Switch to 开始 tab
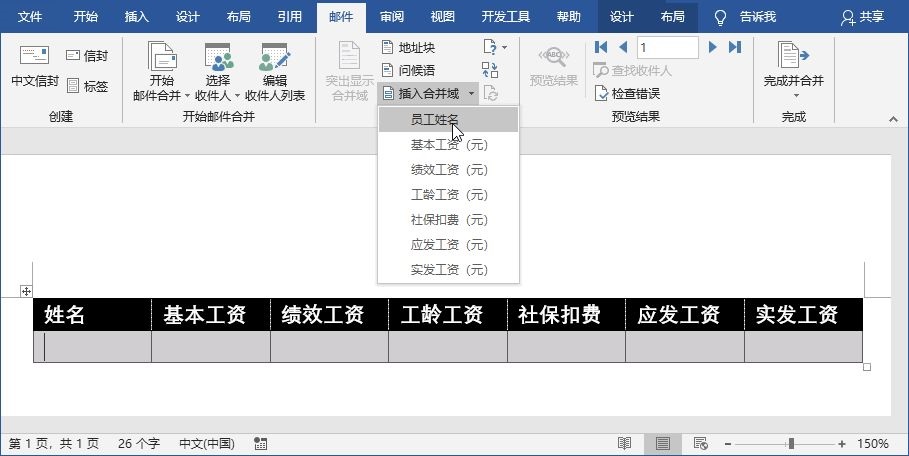This screenshot has width=909, height=456. coord(85,17)
